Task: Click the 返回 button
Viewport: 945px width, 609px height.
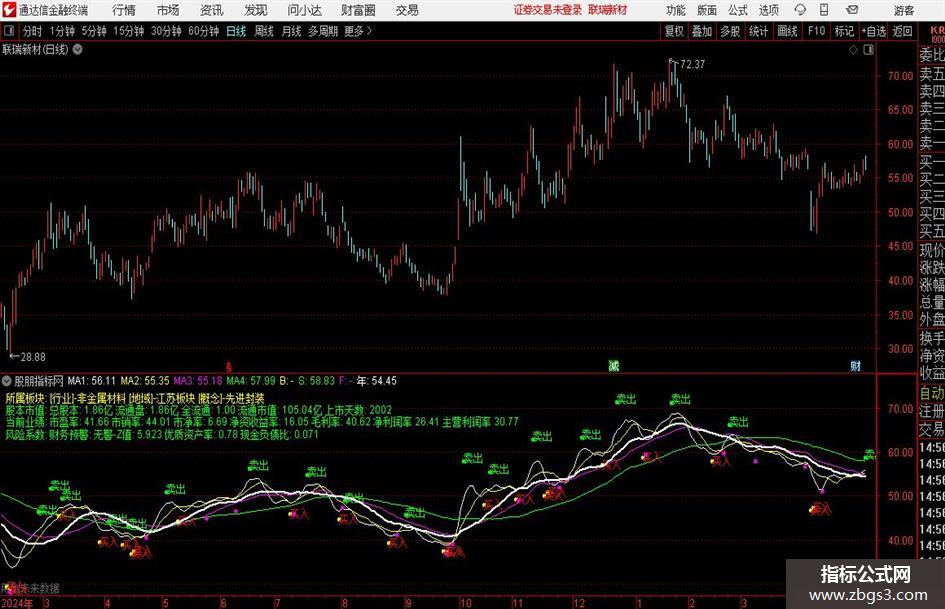Action: 902,31
